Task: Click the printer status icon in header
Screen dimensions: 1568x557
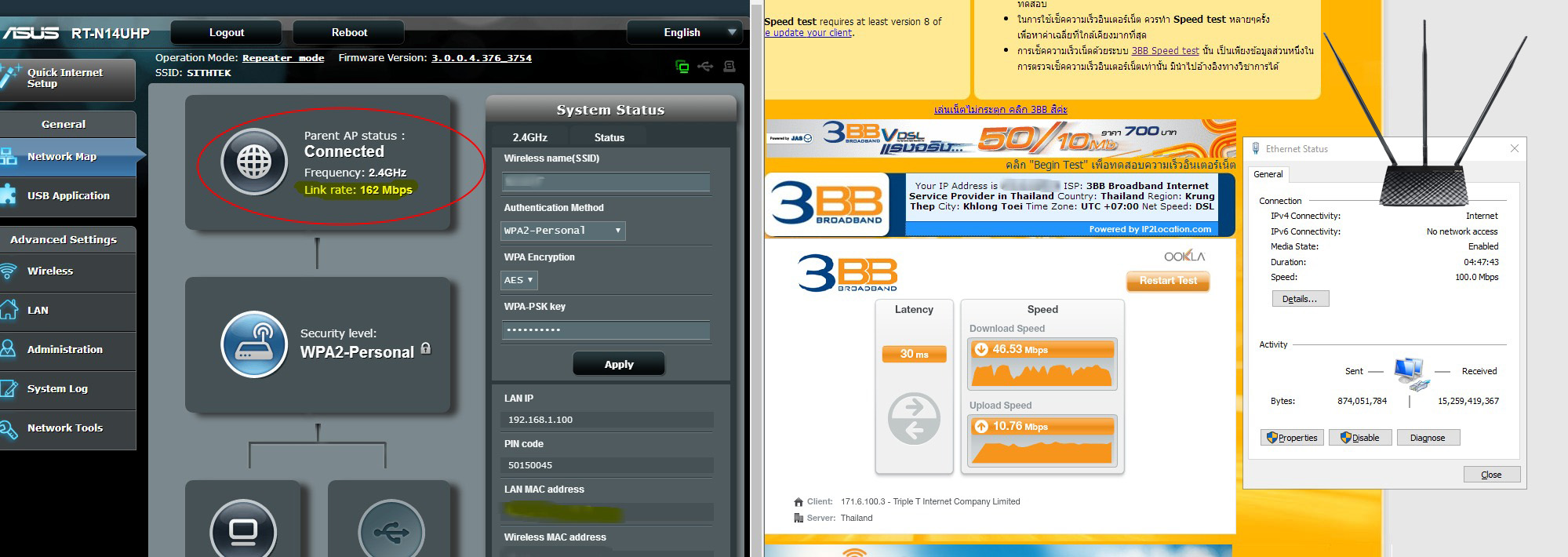Action: (x=729, y=67)
